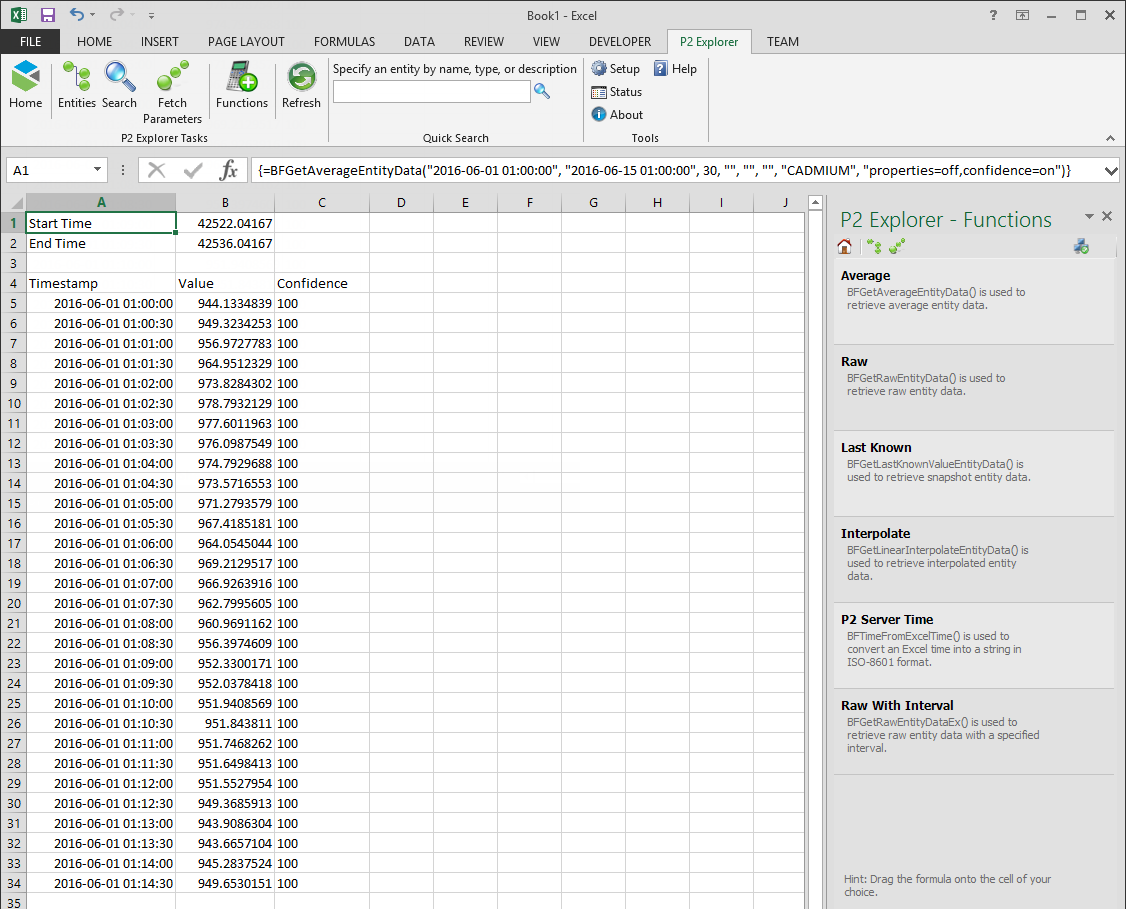Expand the formula bar with chevron
The width and height of the screenshot is (1126, 909).
pos(1109,171)
